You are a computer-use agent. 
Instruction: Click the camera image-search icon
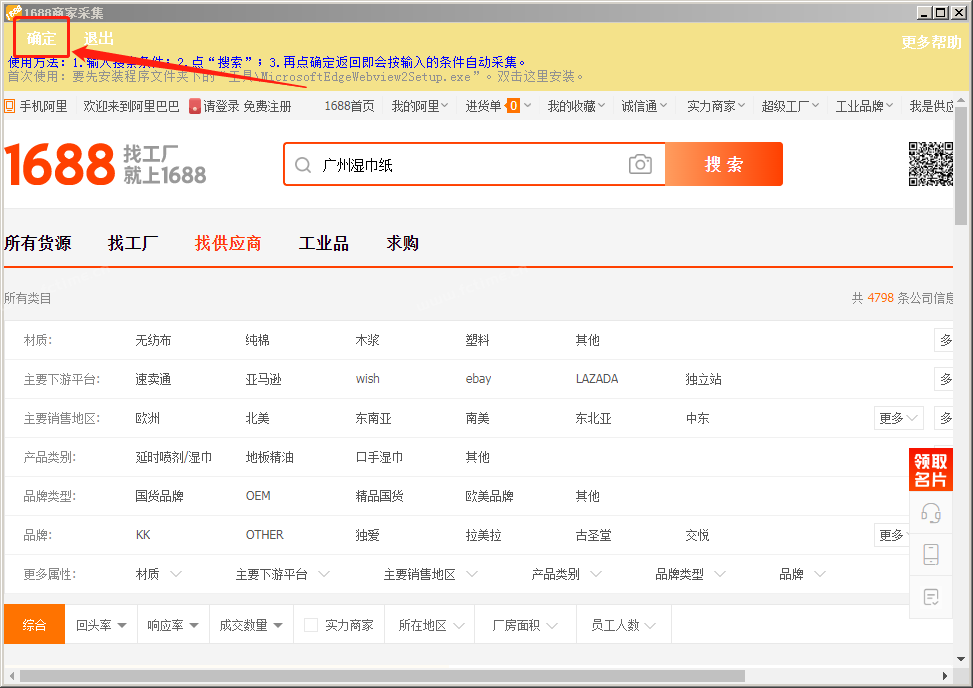[640, 164]
